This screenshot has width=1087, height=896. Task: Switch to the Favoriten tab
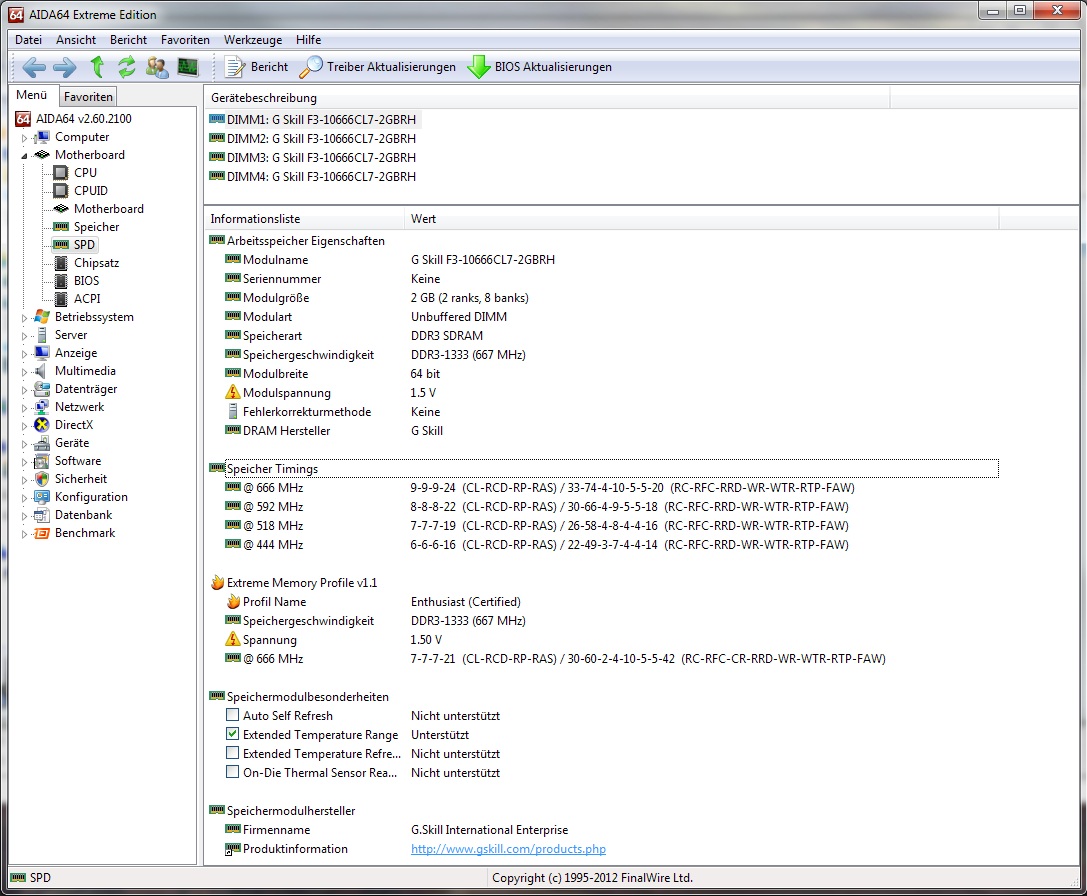point(88,96)
